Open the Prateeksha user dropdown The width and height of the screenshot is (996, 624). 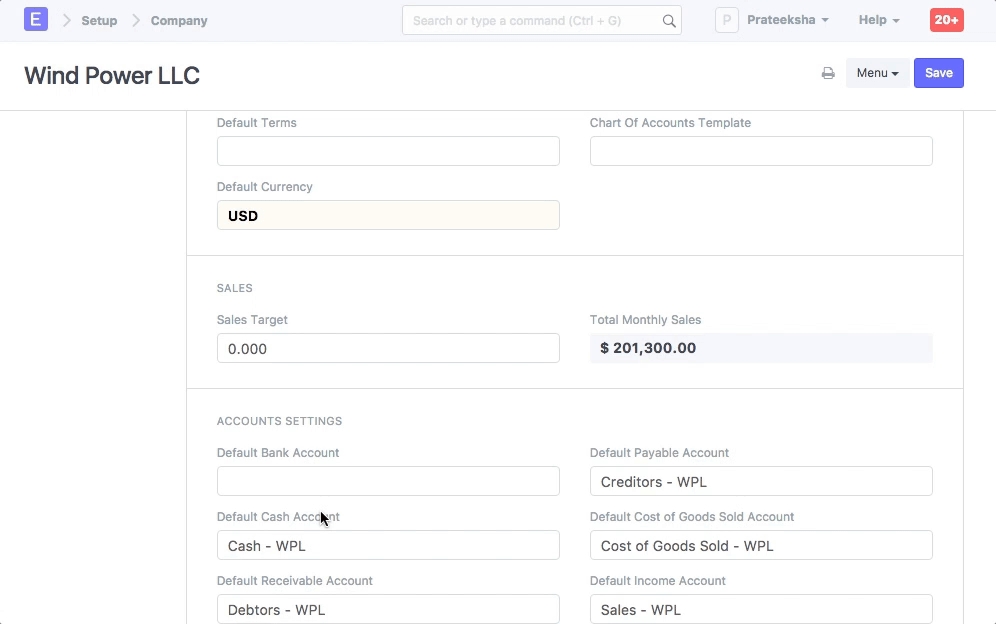tap(788, 20)
